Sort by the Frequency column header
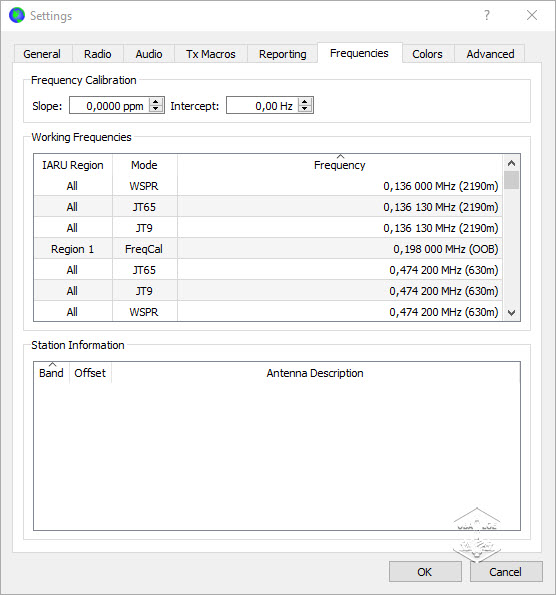Image resolution: width=556 pixels, height=595 pixels. click(x=340, y=165)
